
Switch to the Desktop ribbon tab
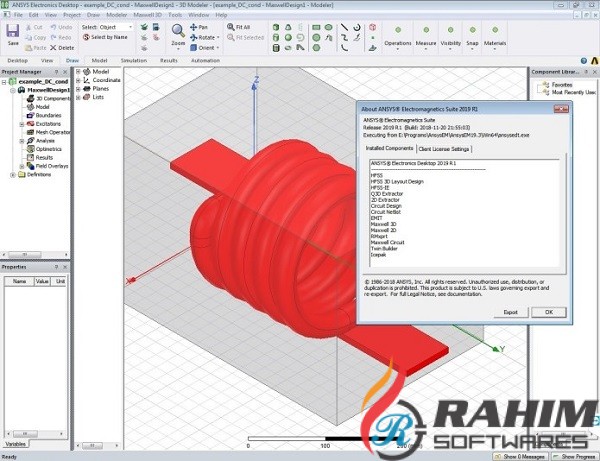[17, 60]
